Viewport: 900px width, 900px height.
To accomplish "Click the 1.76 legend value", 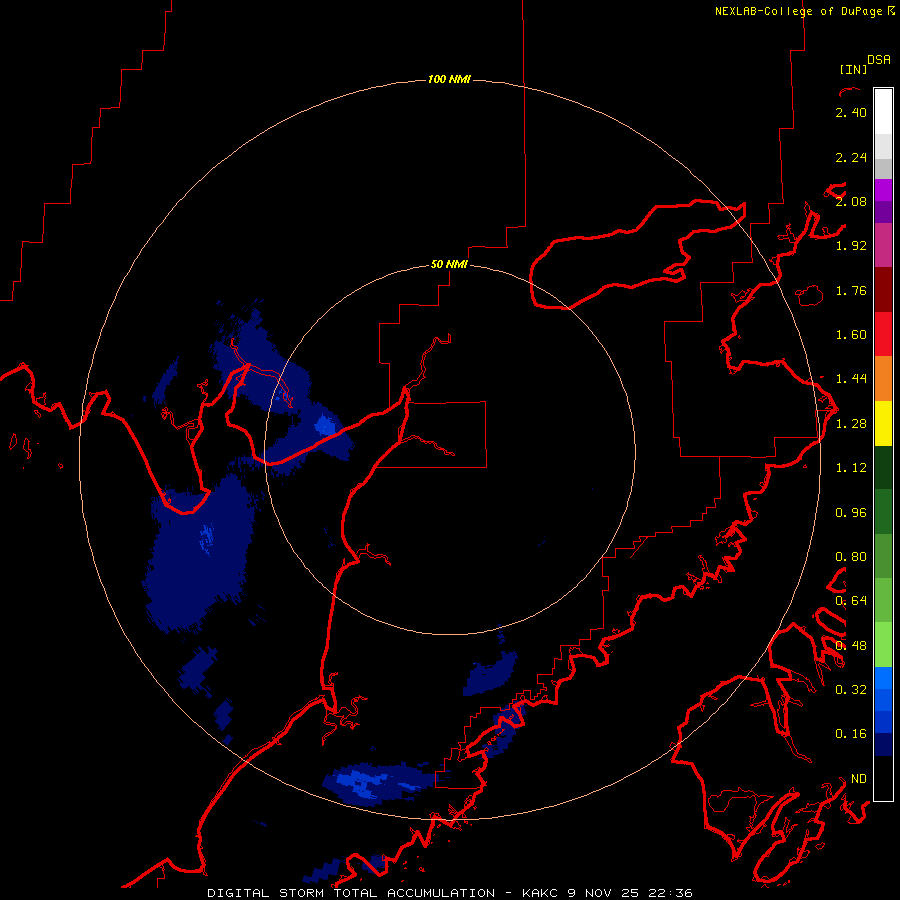I will 851,290.
